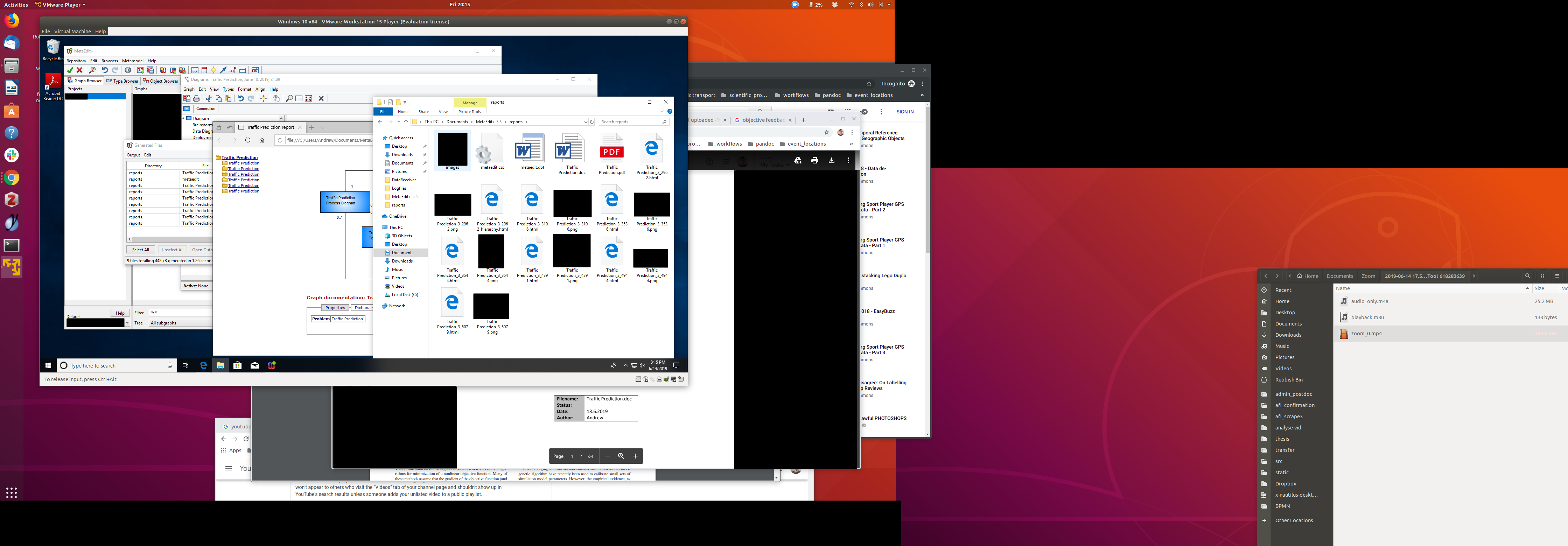This screenshot has width=1568, height=546.
Task: Click the green checkmark Commit icon in MetaEdit+
Action: pyautogui.click(x=70, y=70)
